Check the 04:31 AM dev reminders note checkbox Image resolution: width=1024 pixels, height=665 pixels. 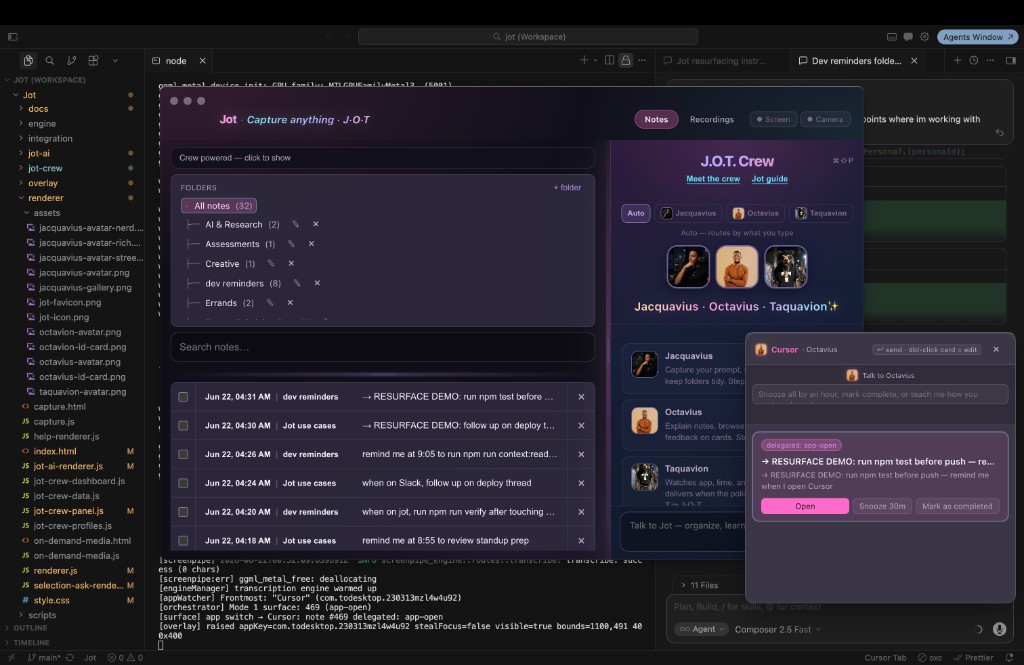(x=184, y=397)
